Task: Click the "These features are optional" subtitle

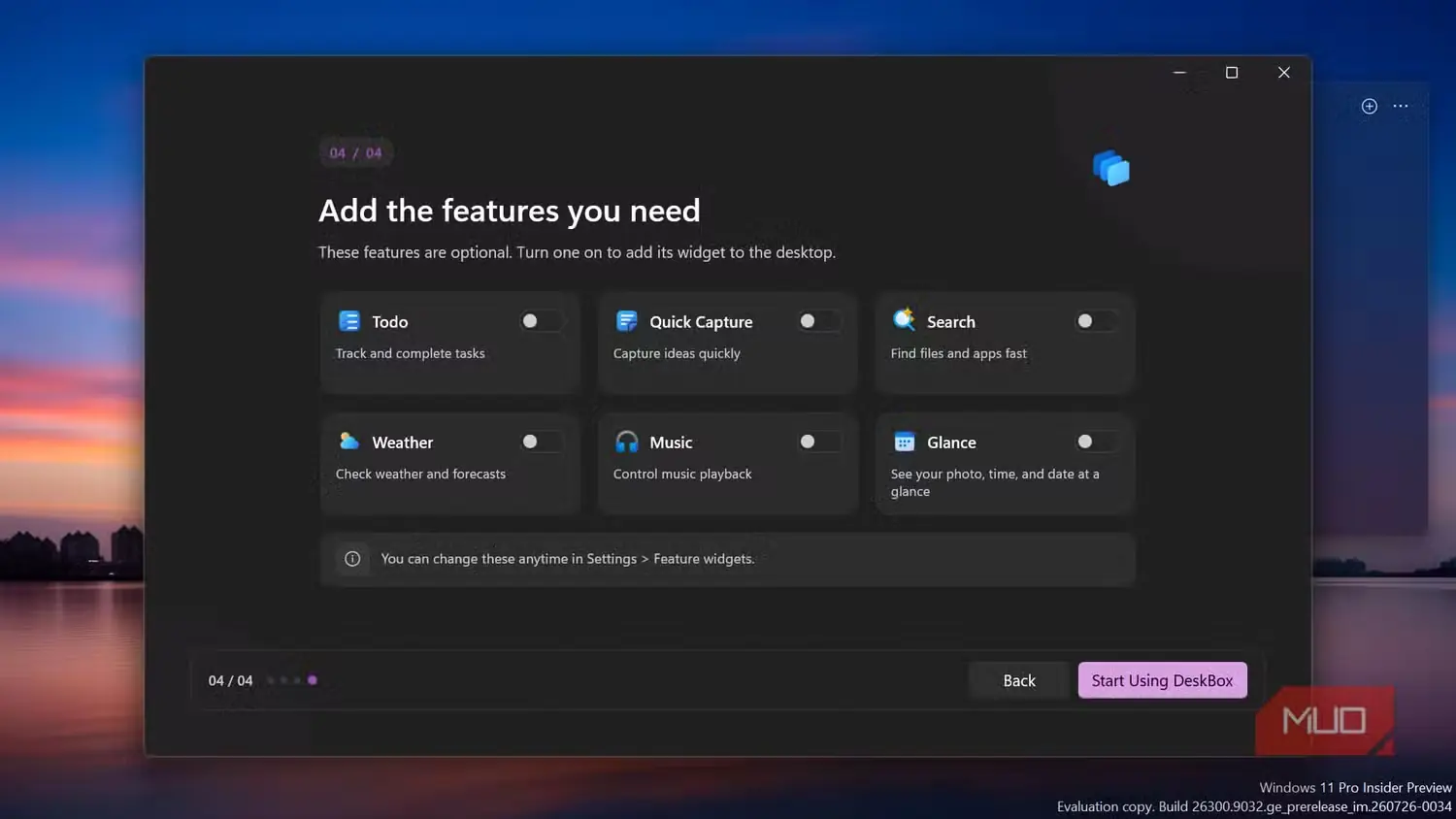Action: tap(577, 252)
